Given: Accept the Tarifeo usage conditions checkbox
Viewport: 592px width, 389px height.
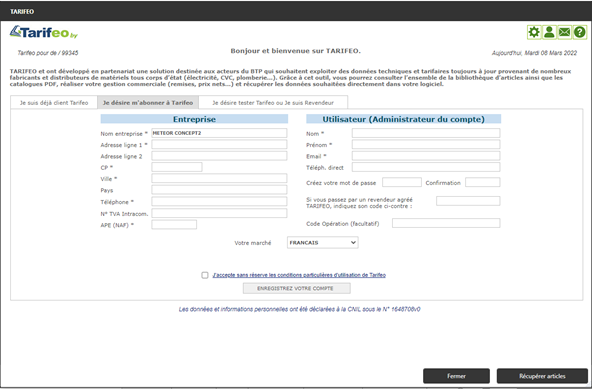Looking at the screenshot, I should point(205,275).
